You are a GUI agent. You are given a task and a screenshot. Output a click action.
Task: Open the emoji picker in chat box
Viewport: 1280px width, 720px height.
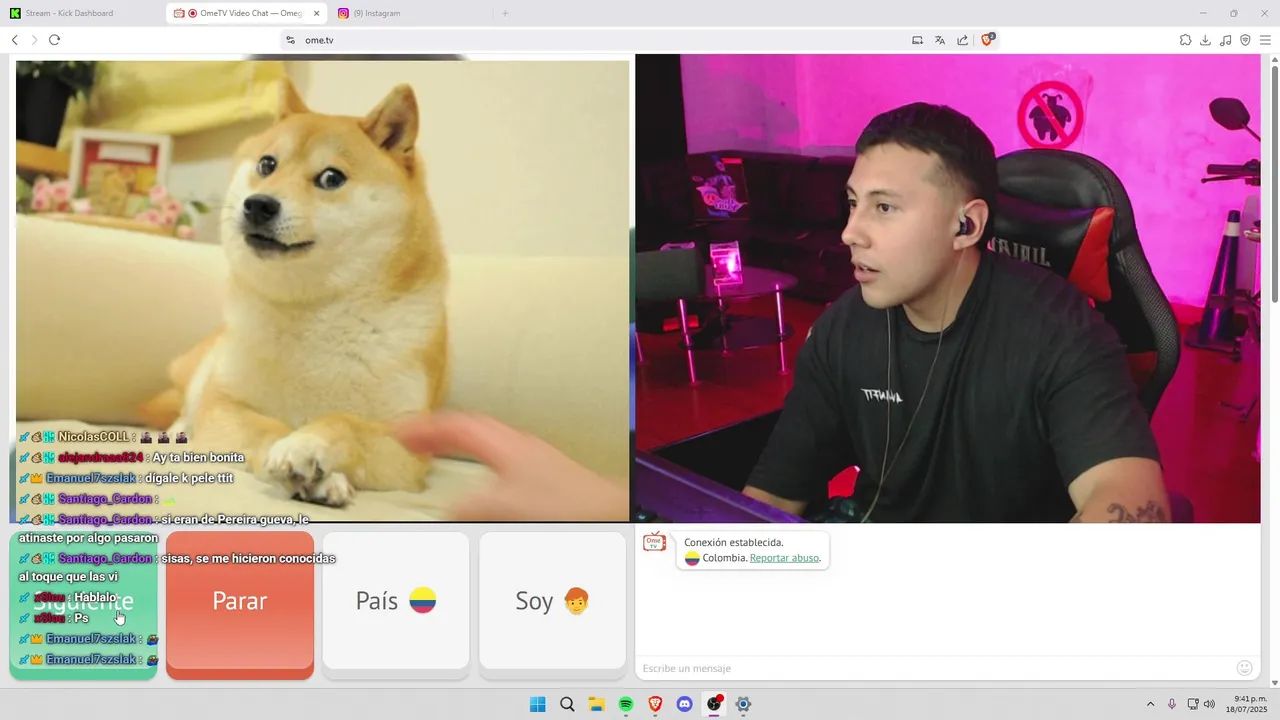point(1245,668)
